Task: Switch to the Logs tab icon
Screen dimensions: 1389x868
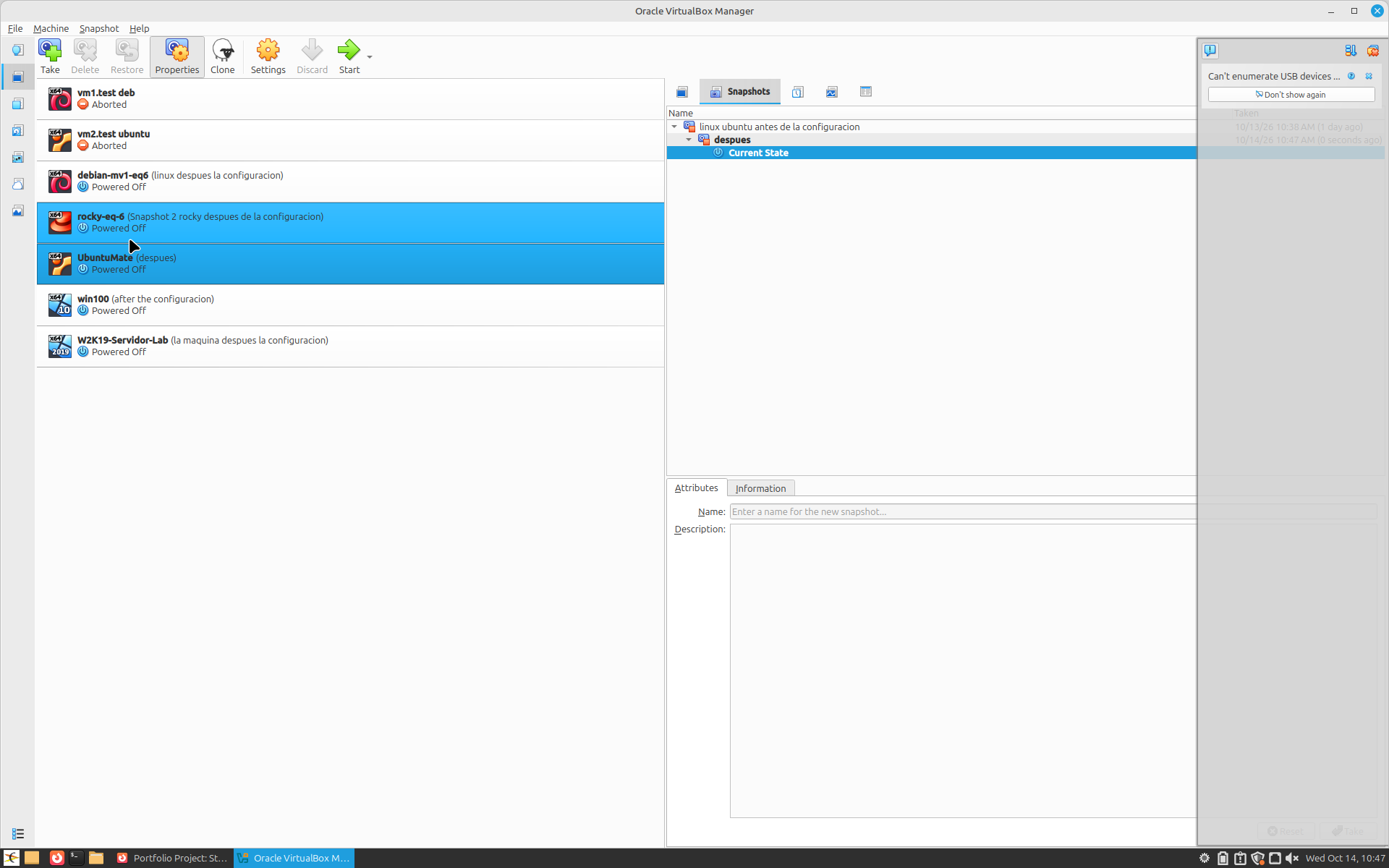Action: click(798, 92)
